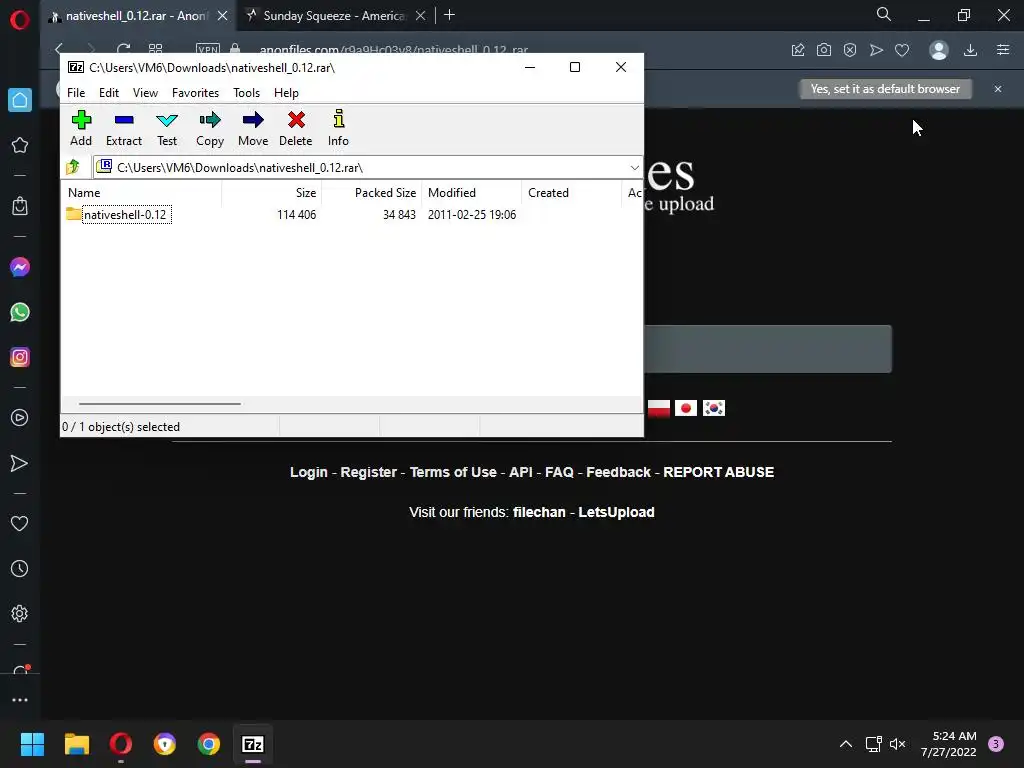Run Test on the archive

click(x=167, y=129)
